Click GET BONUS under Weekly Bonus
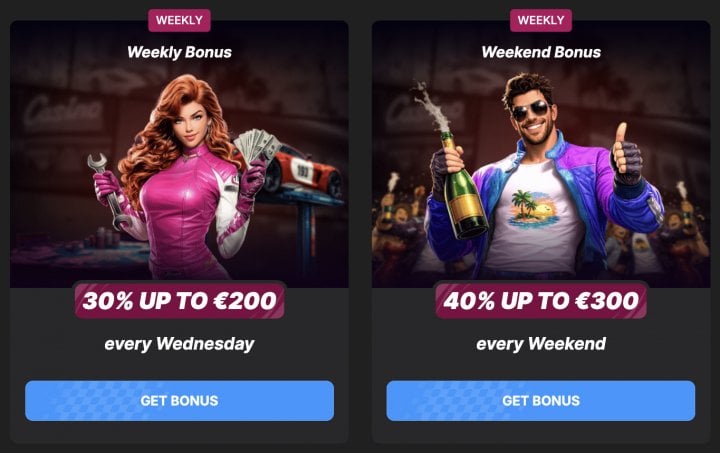 point(180,401)
